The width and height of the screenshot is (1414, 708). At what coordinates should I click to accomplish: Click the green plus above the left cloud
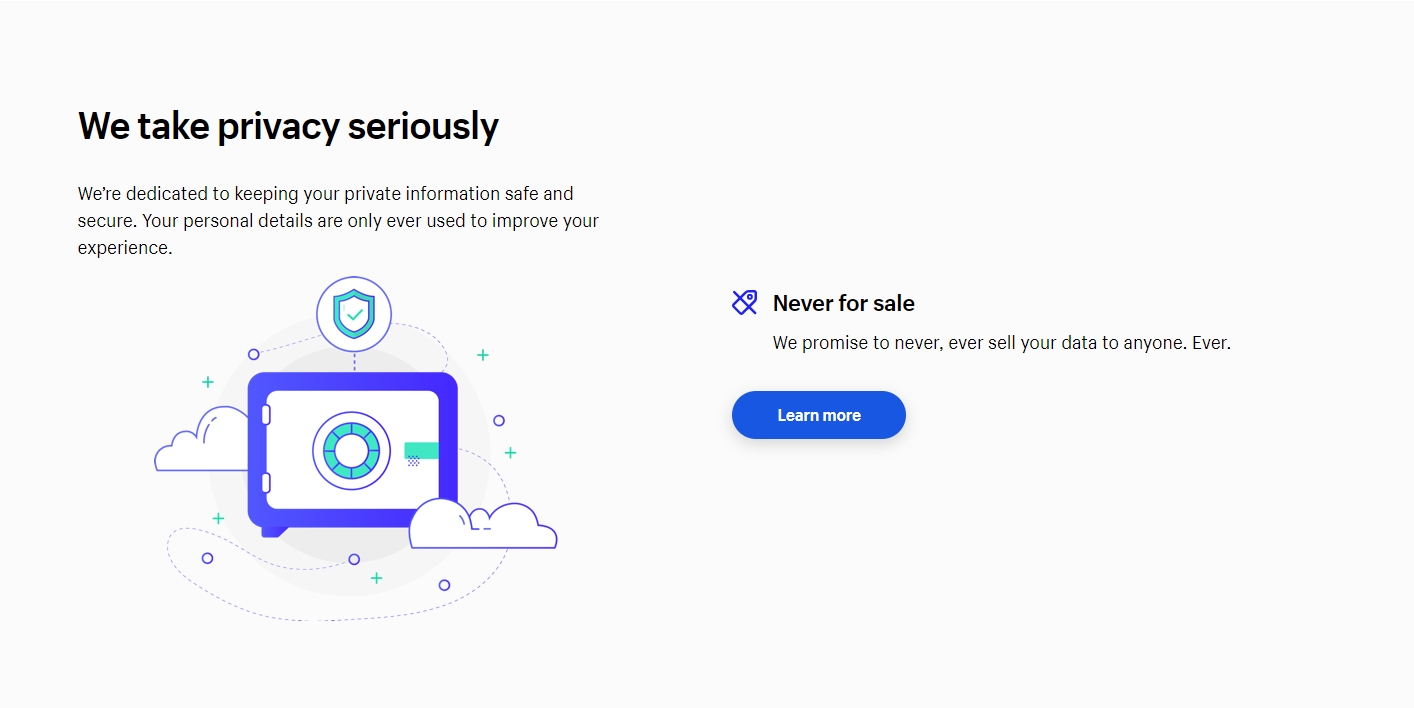[x=208, y=381]
